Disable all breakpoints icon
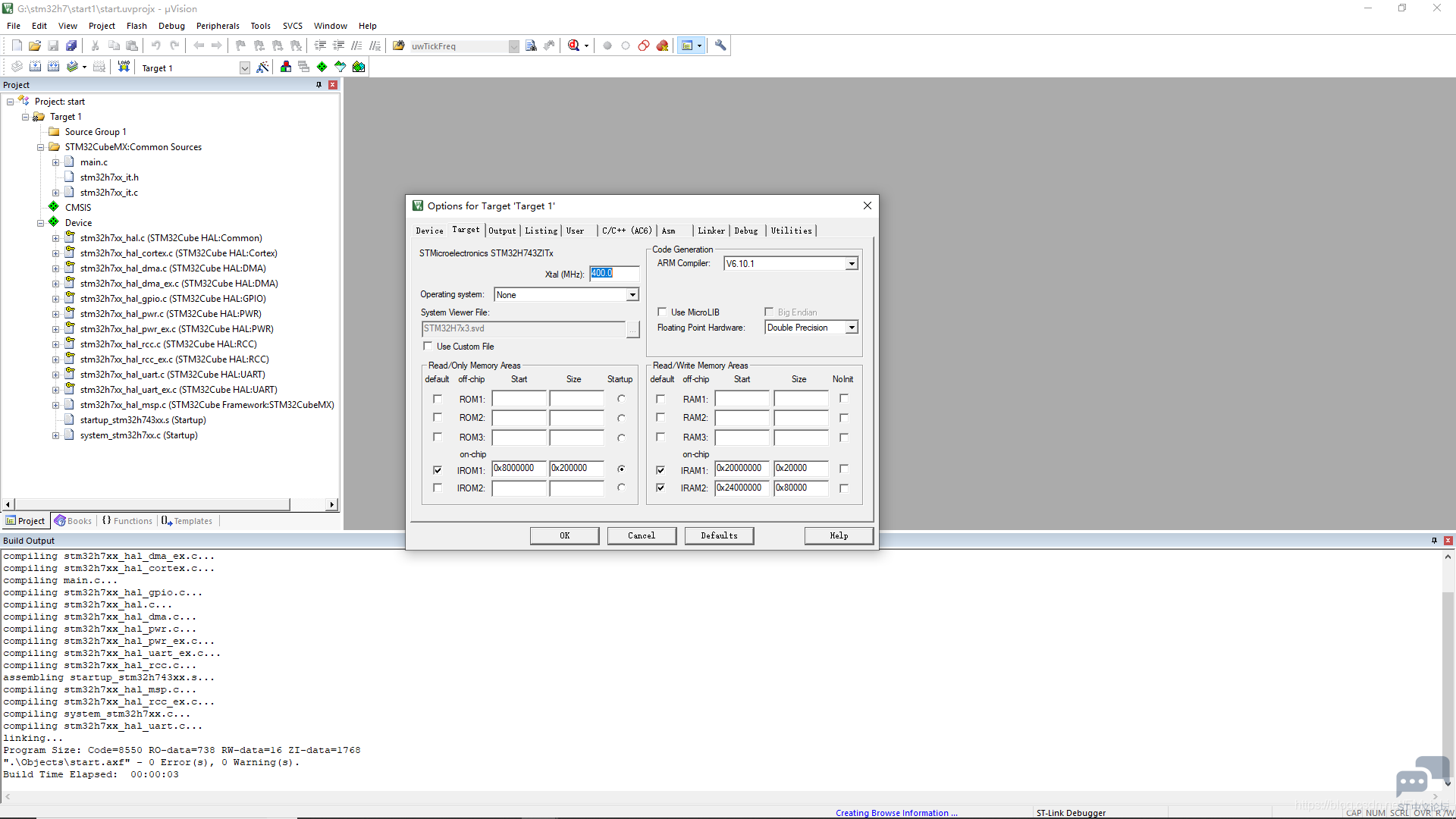The image size is (1456, 819). tap(644, 45)
